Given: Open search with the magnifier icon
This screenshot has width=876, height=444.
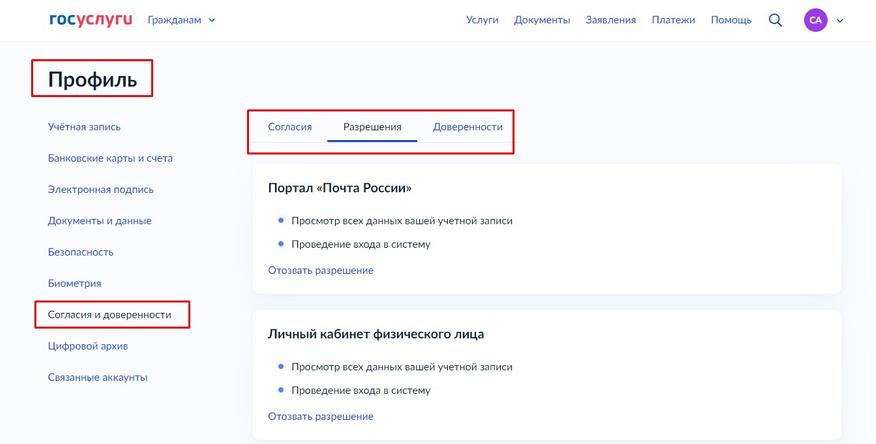Looking at the screenshot, I should click(775, 20).
